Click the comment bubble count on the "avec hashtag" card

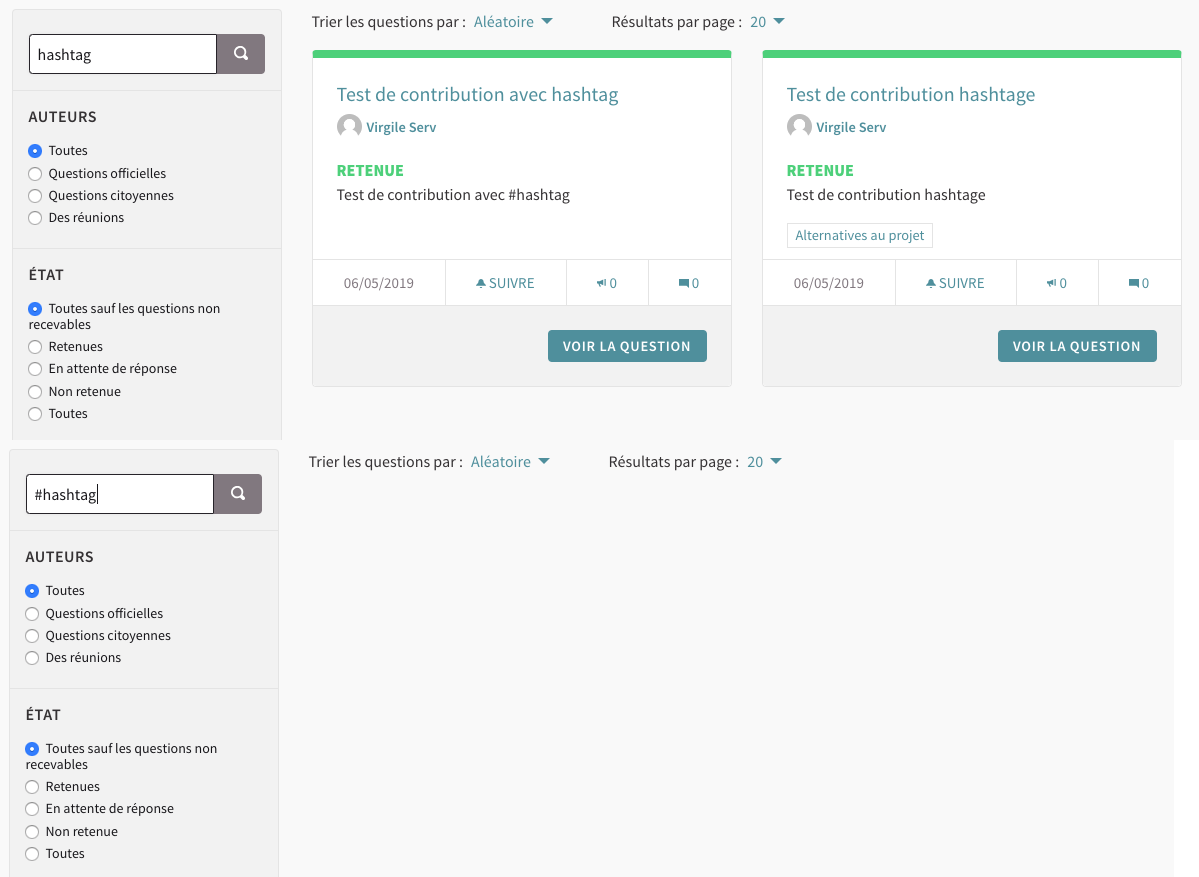pyautogui.click(x=688, y=283)
